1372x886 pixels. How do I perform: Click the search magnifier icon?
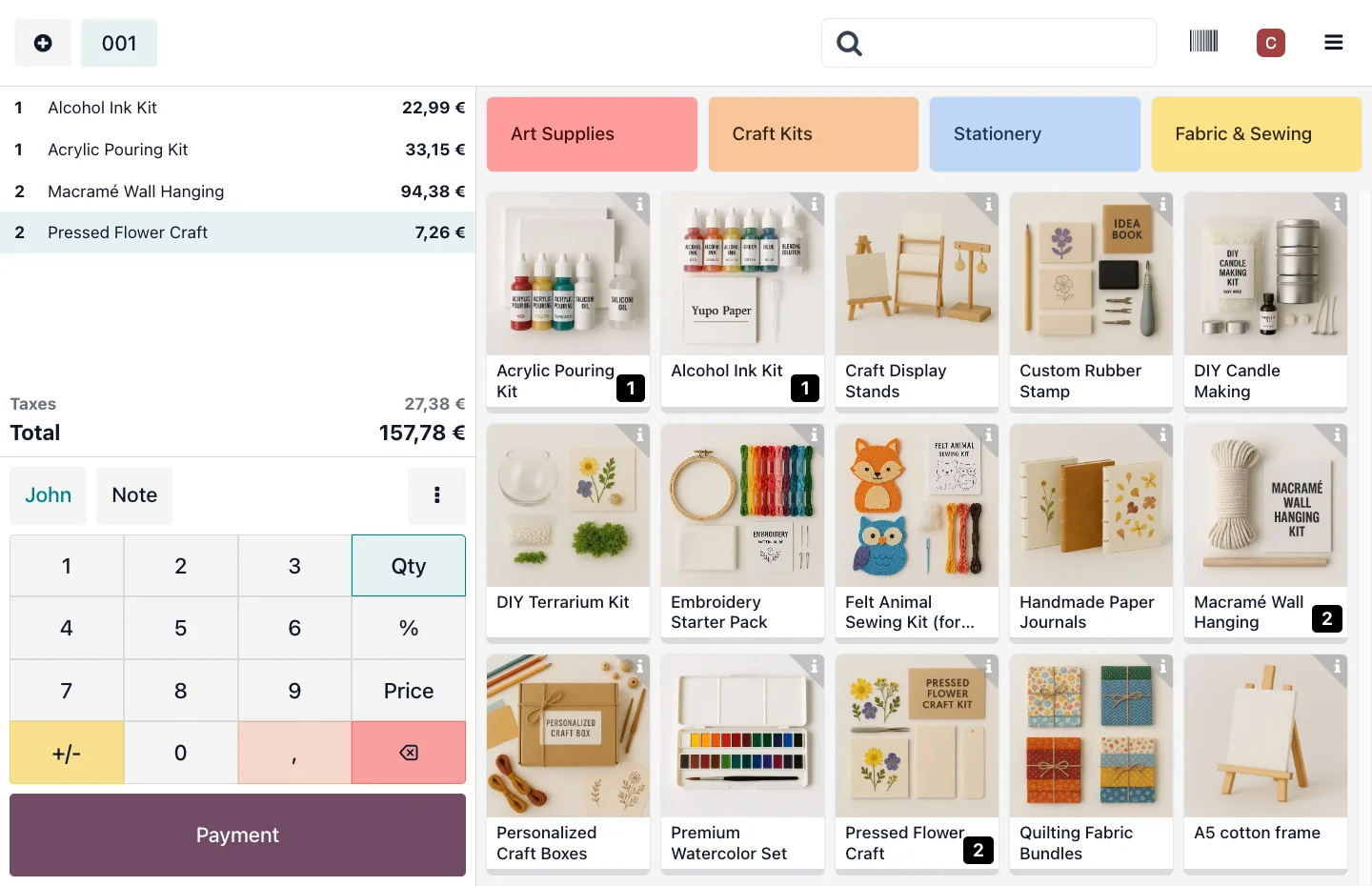[x=849, y=44]
